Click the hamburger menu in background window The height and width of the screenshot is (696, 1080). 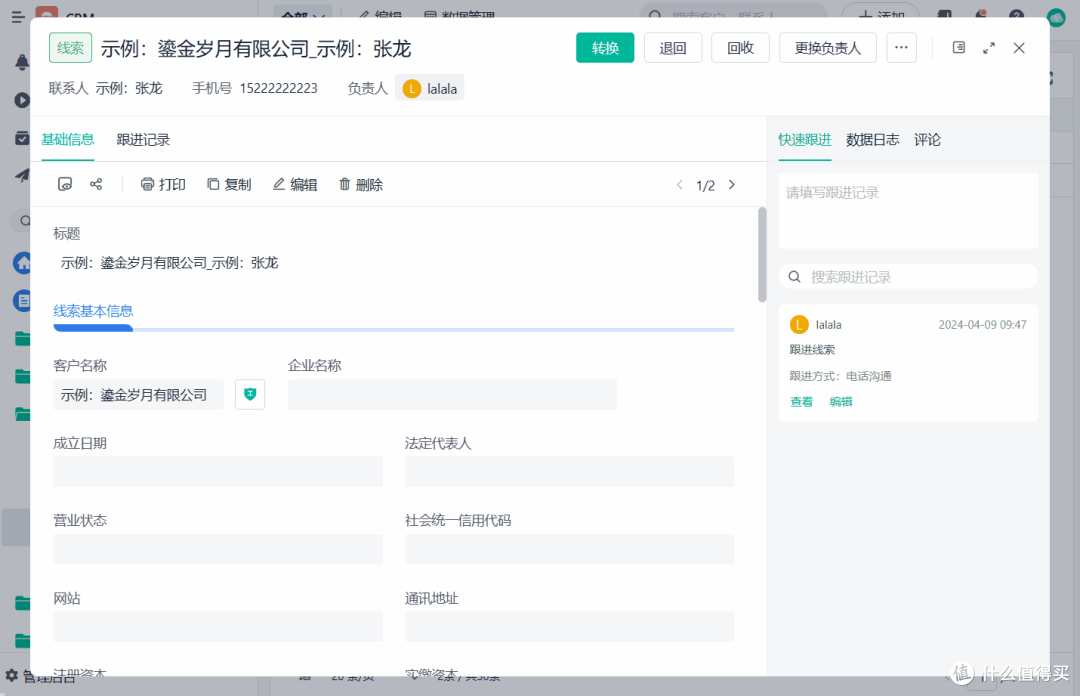click(18, 17)
